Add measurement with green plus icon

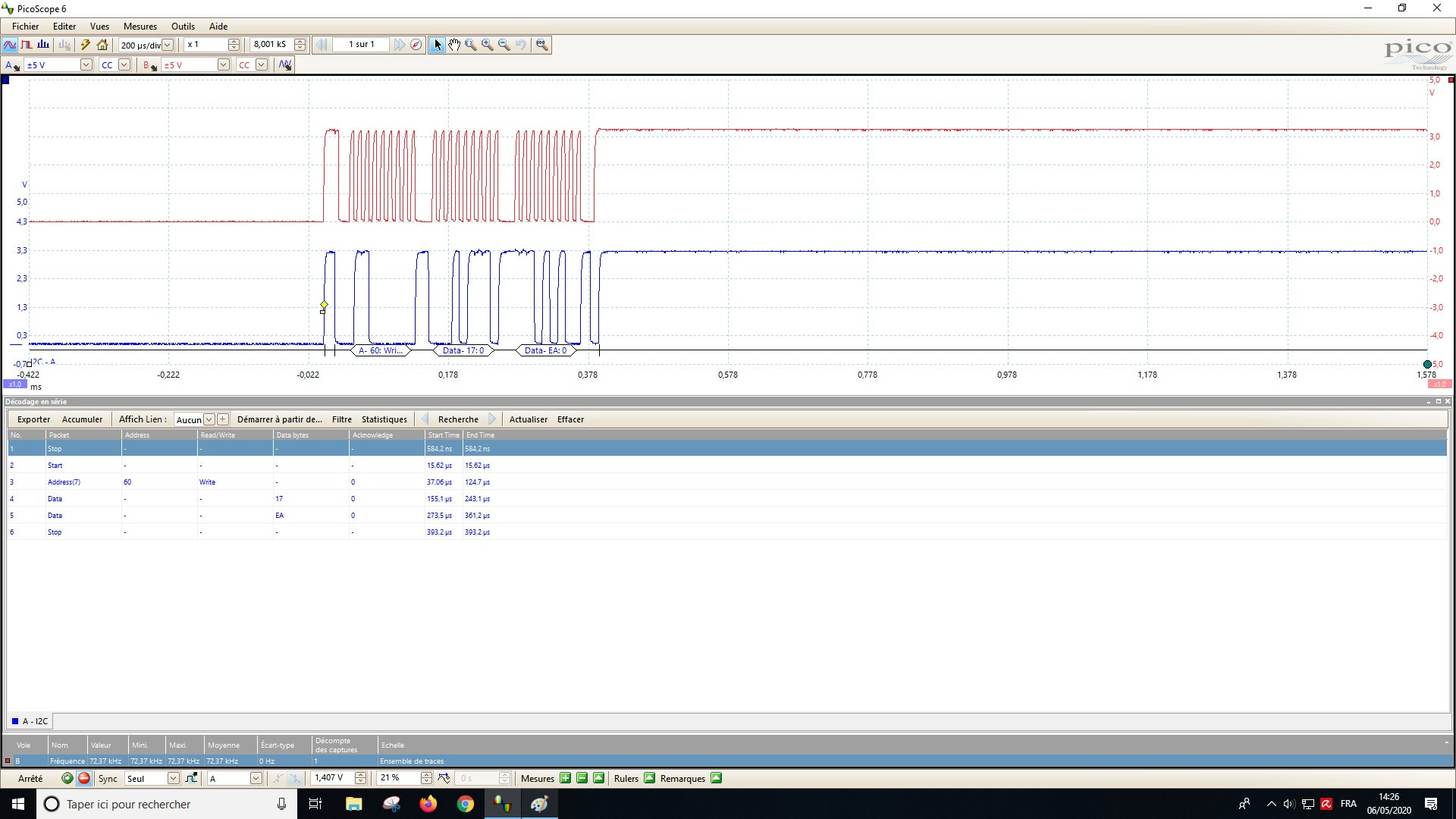565,778
